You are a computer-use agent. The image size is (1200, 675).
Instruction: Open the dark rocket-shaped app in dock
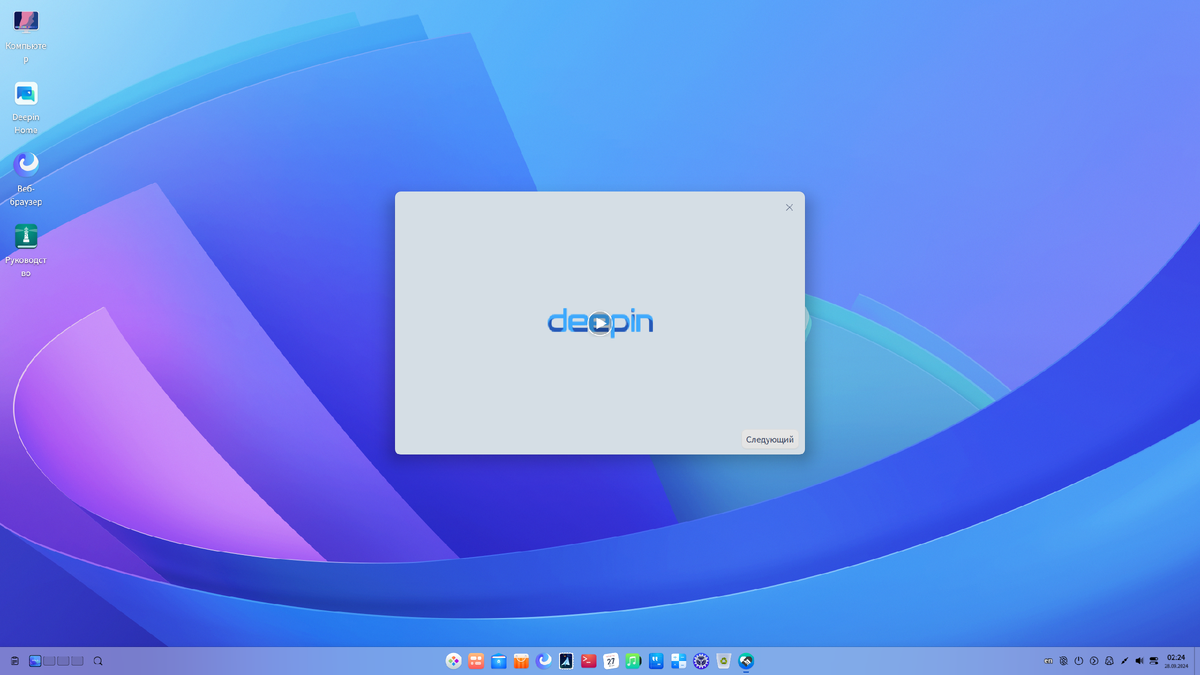point(566,661)
